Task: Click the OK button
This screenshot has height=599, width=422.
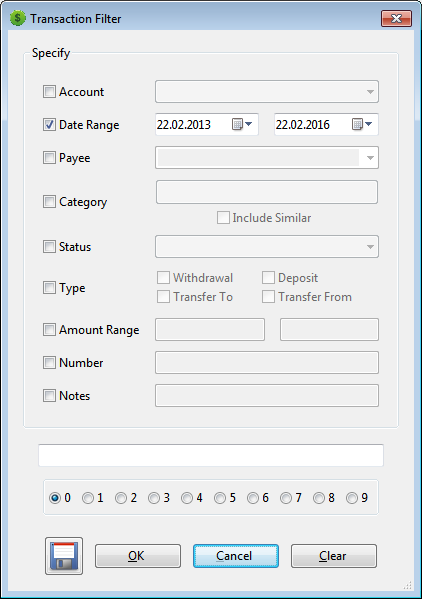Action: pos(138,556)
